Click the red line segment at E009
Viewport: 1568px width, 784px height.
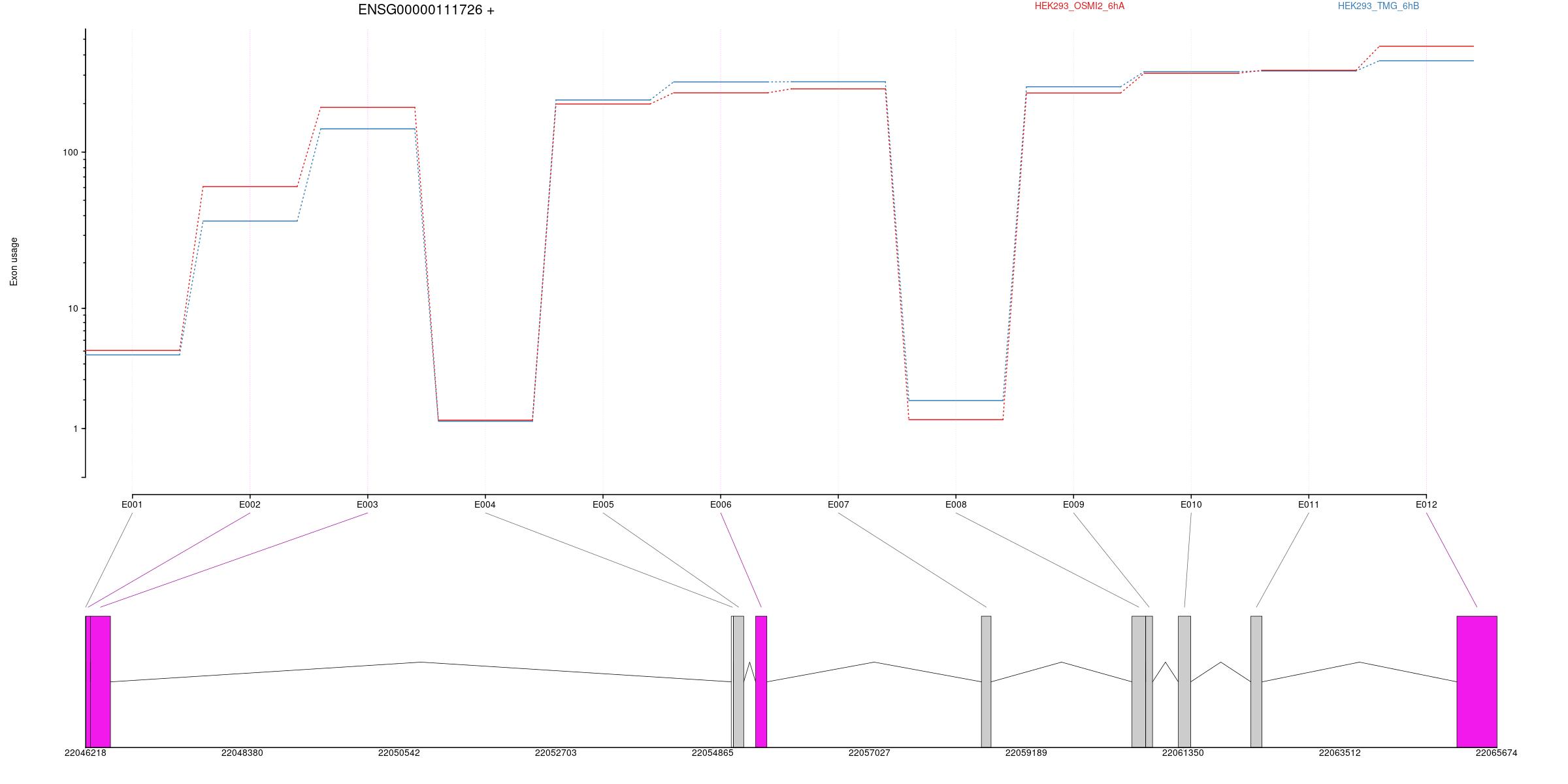coord(1073,93)
